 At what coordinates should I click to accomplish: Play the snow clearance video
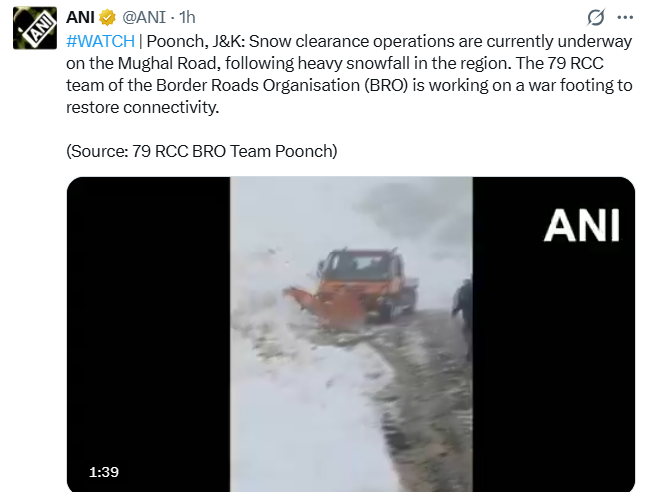(x=351, y=334)
